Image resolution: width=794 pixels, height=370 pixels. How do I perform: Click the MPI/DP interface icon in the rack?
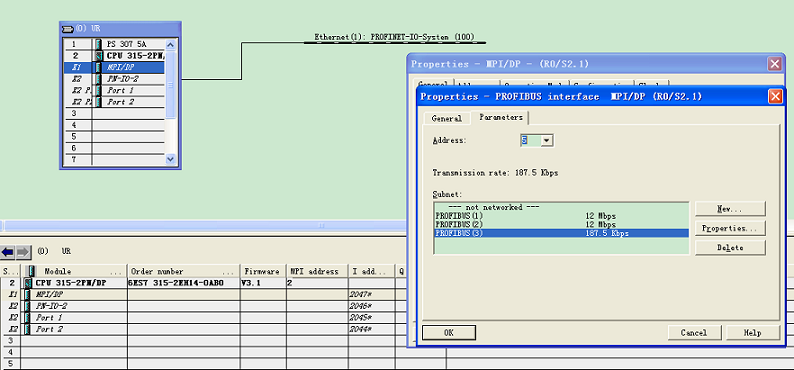tap(98, 67)
